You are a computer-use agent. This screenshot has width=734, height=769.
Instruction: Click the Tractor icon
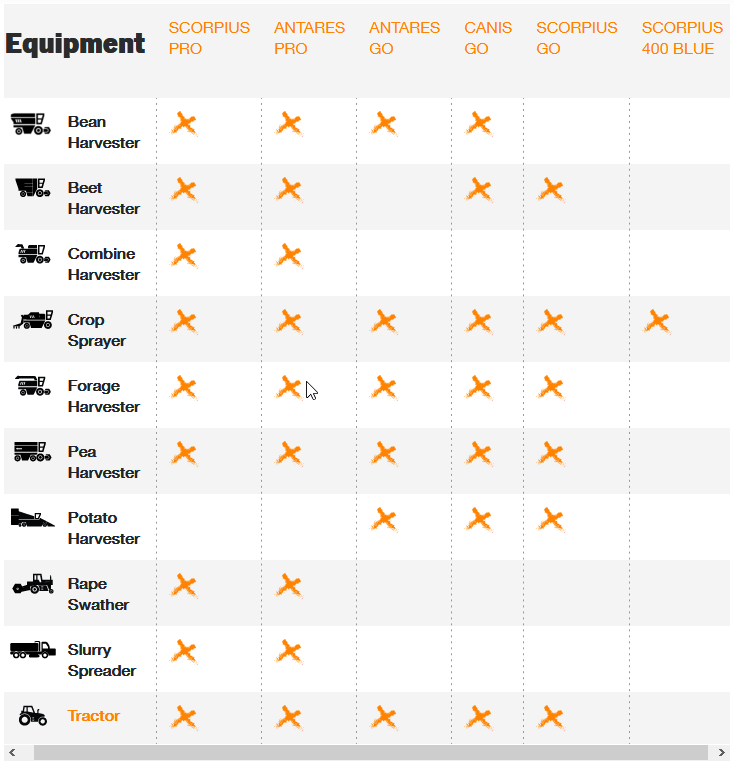pos(33,716)
